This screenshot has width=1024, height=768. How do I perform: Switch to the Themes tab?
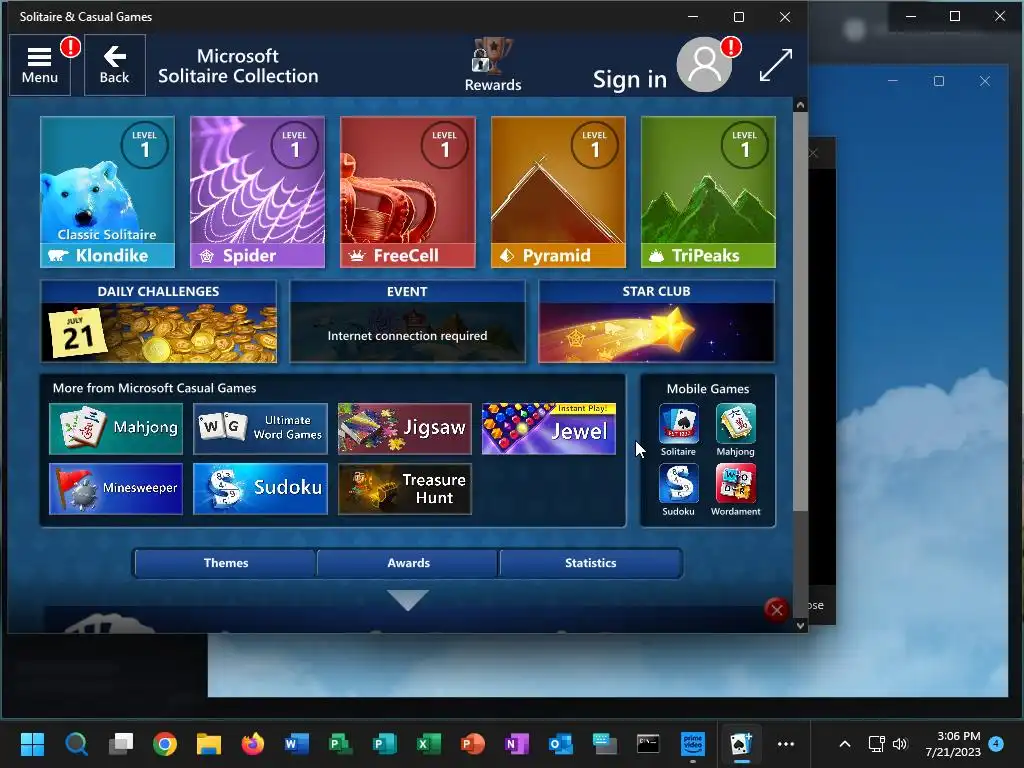(x=225, y=563)
